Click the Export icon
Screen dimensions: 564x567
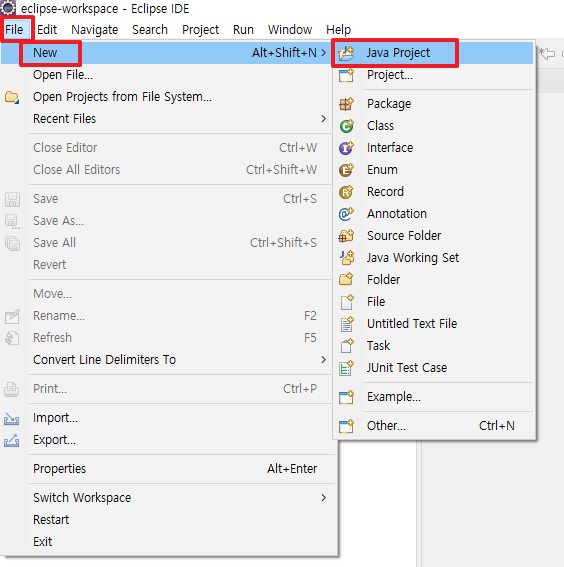(12, 440)
